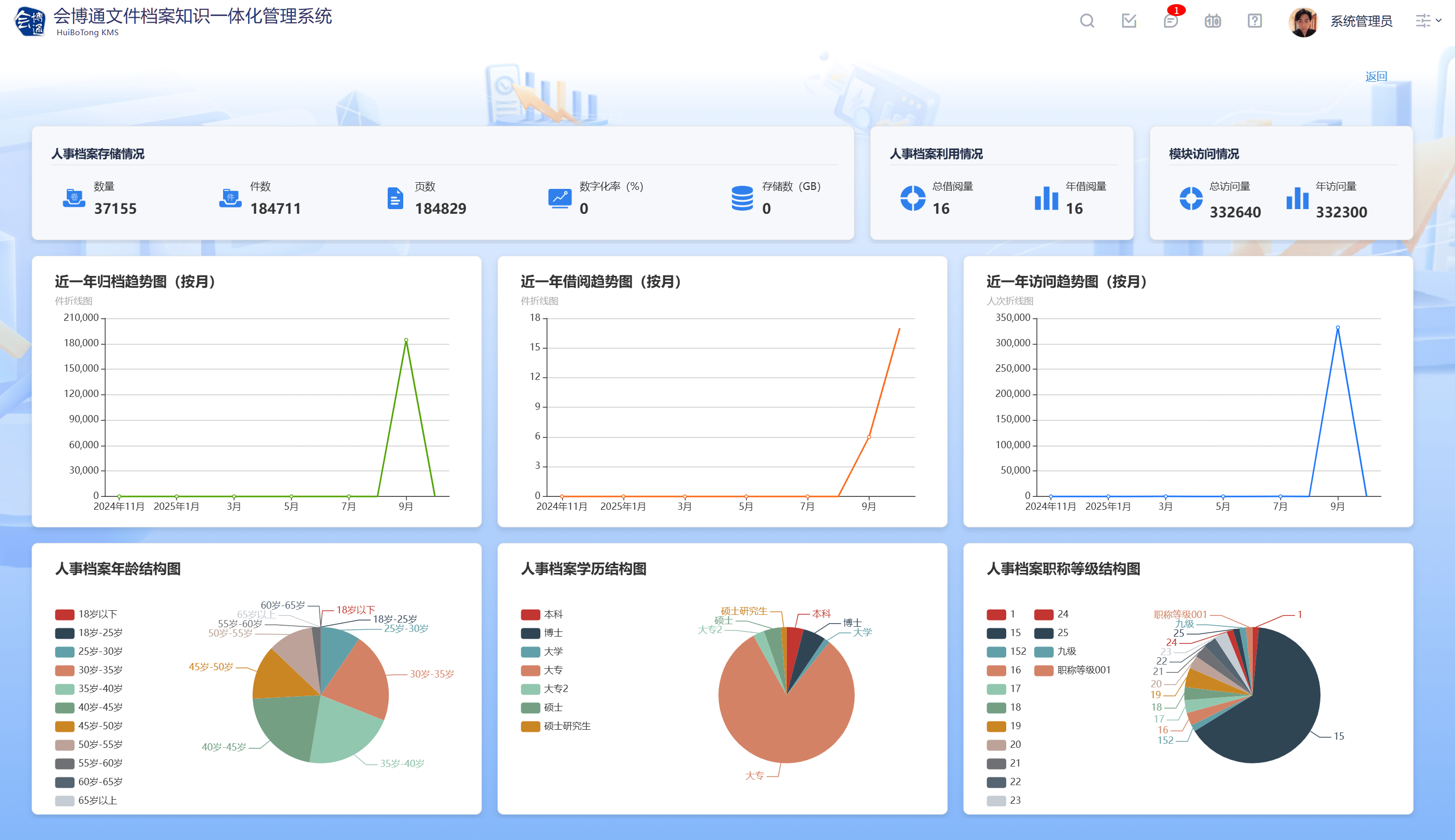Open the task checklist icon in header
Screen dimensions: 1455x840
1129,21
